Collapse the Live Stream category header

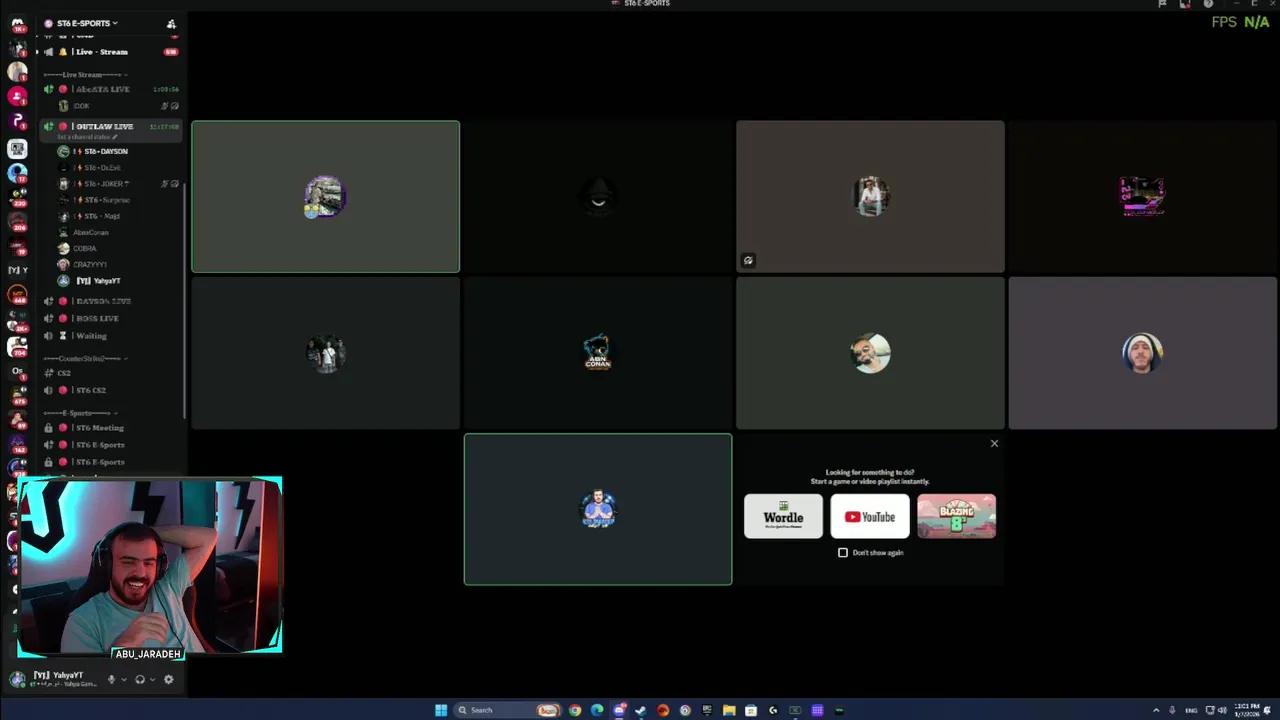(83, 75)
